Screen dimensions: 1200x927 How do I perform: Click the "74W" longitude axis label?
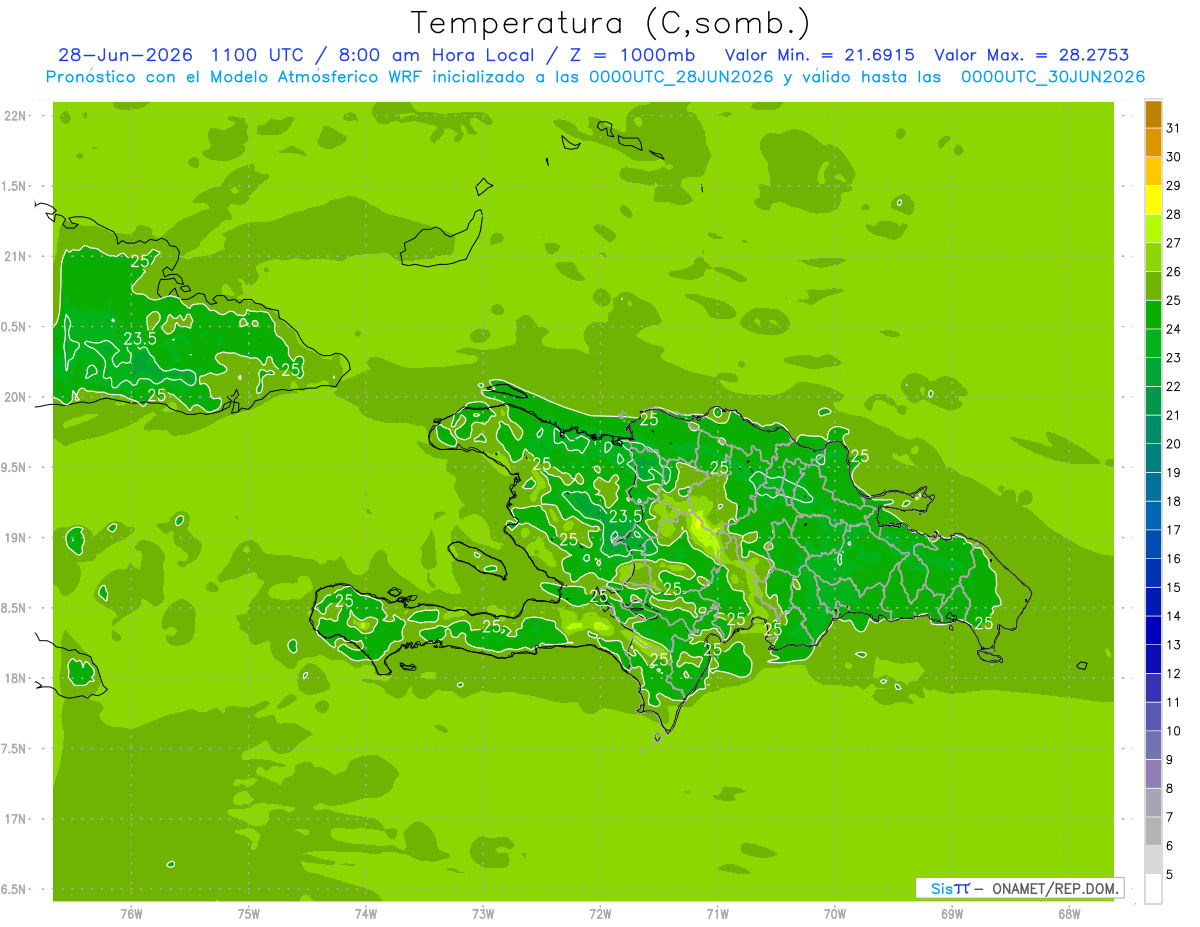tap(366, 914)
